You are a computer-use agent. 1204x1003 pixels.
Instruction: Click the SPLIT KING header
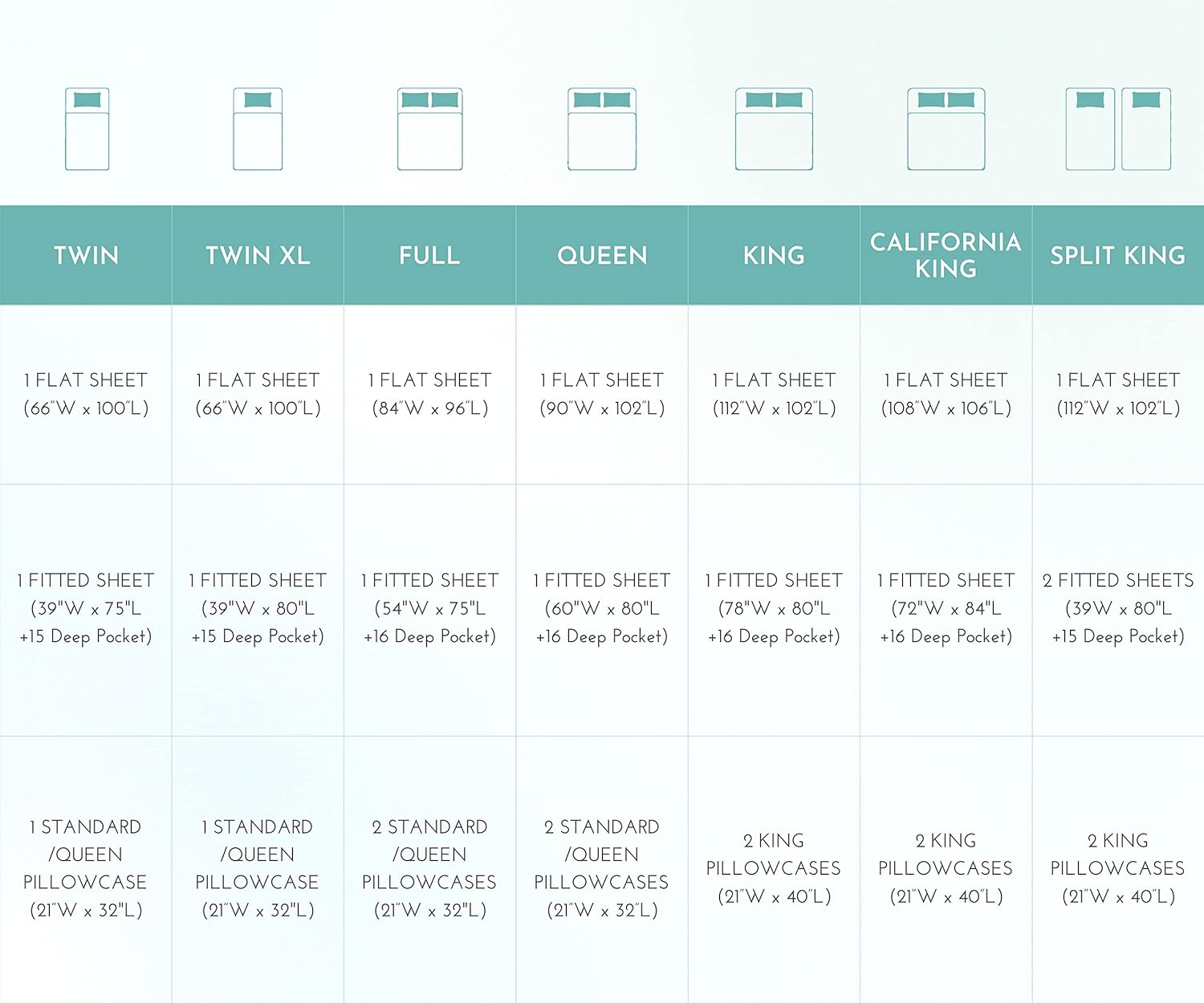click(x=1118, y=255)
